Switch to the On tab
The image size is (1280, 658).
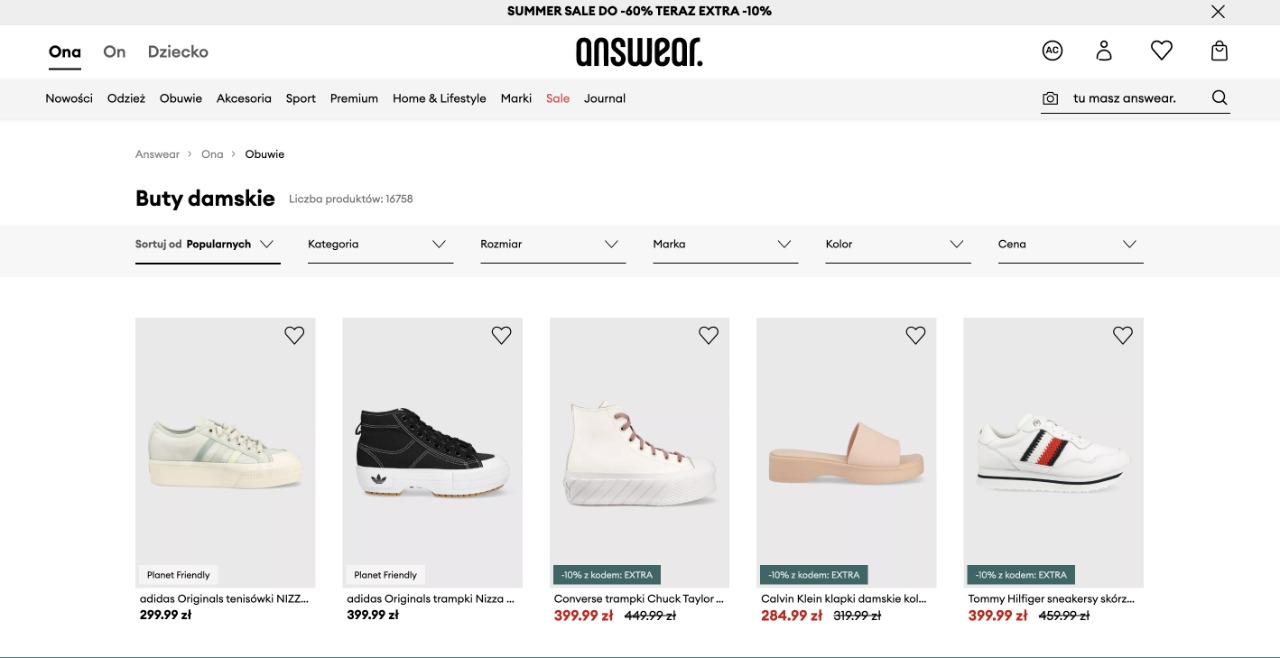[114, 52]
